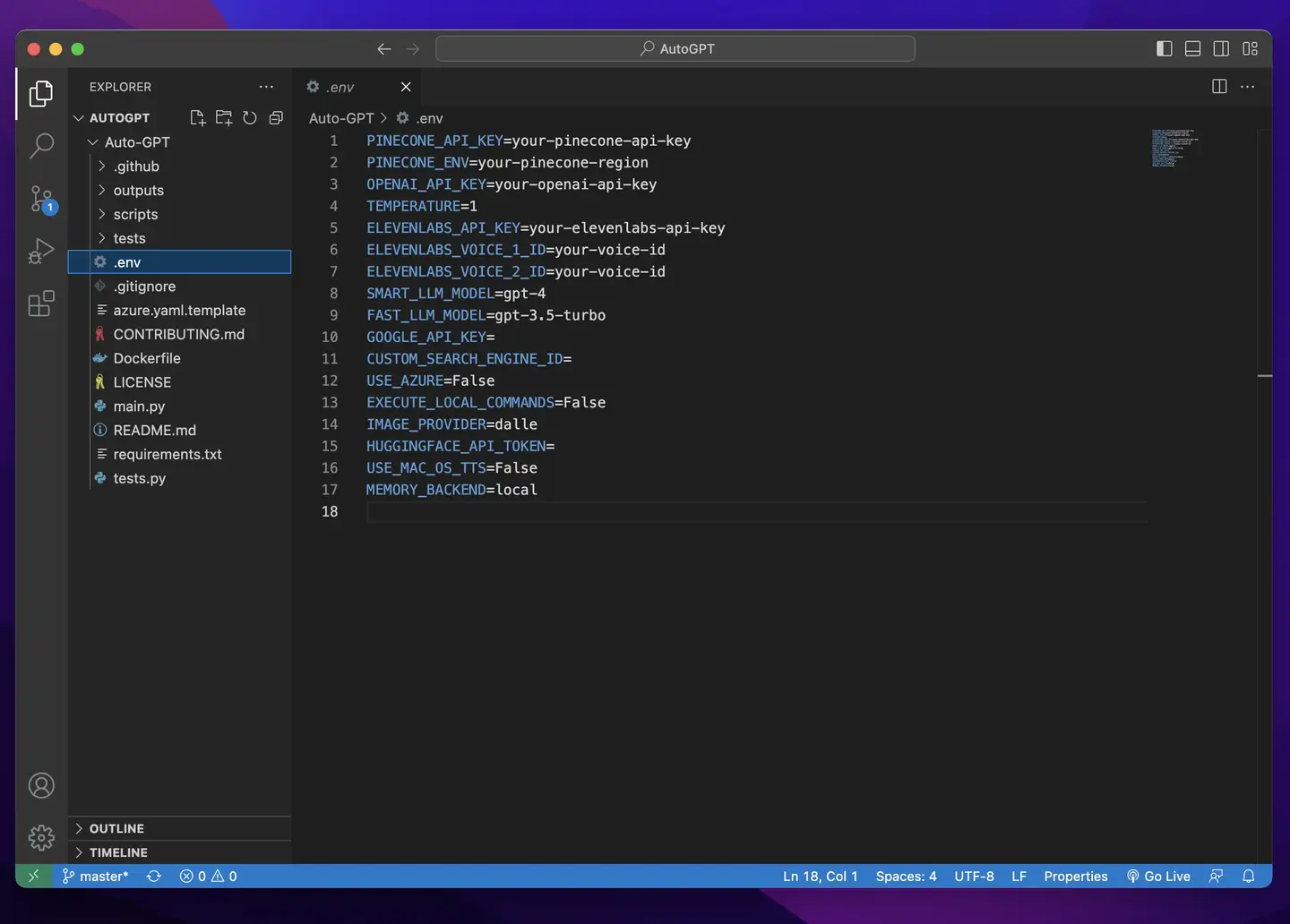1290x924 pixels.
Task: Click Ln 18, Col 1 status item
Action: (x=820, y=876)
